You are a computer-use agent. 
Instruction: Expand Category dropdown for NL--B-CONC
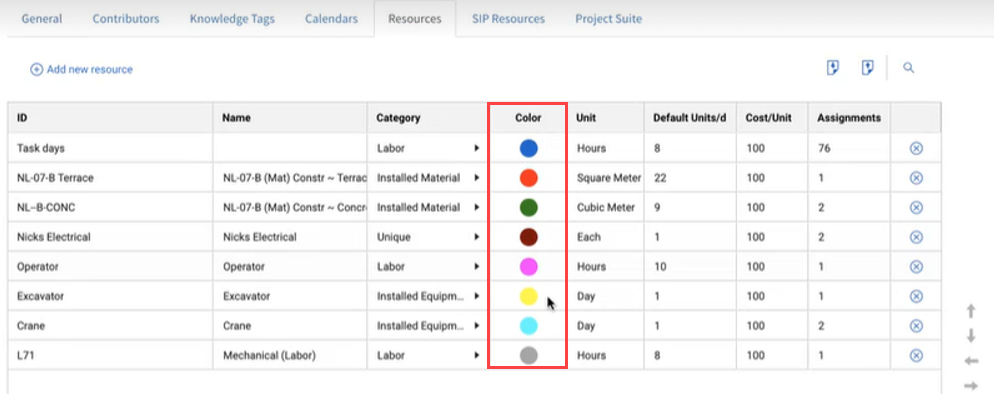pos(476,207)
